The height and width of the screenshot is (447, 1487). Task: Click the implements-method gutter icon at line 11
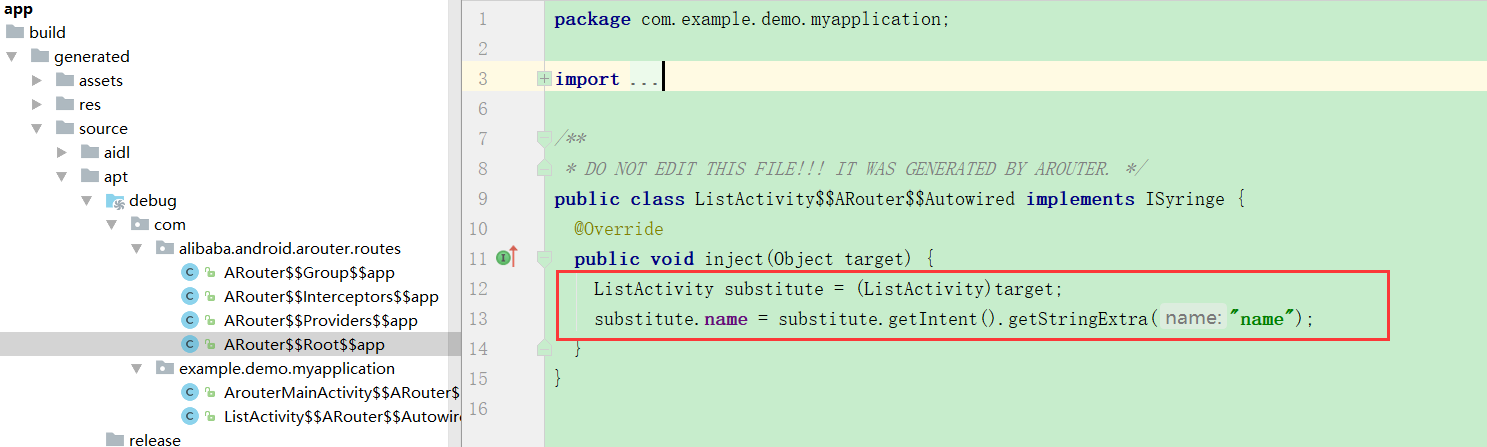pos(506,258)
